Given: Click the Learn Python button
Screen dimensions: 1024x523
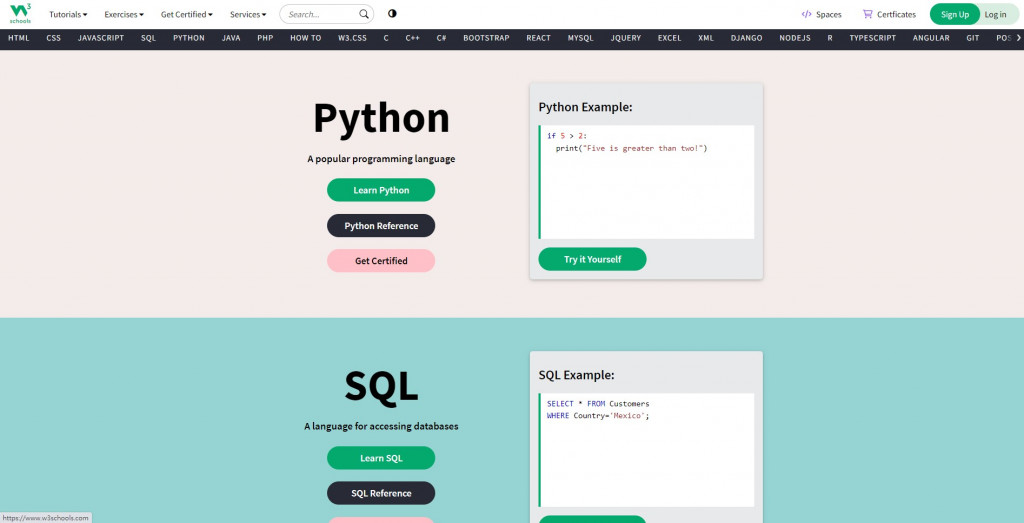Looking at the screenshot, I should [x=381, y=190].
